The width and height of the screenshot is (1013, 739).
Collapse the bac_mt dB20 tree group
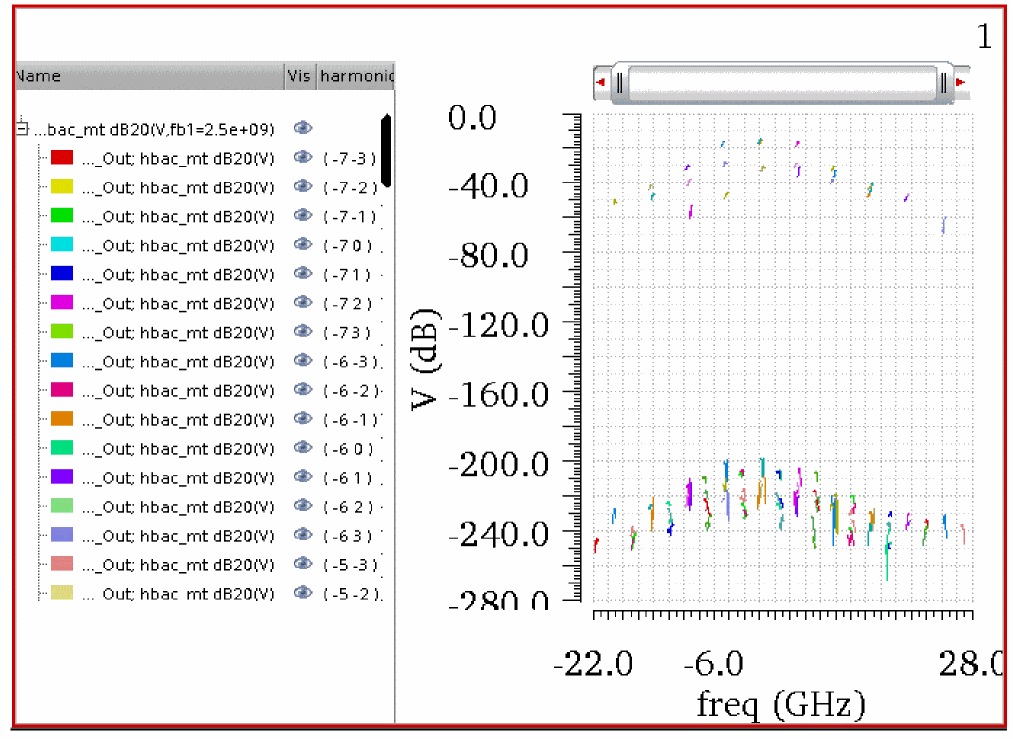[x=21, y=129]
